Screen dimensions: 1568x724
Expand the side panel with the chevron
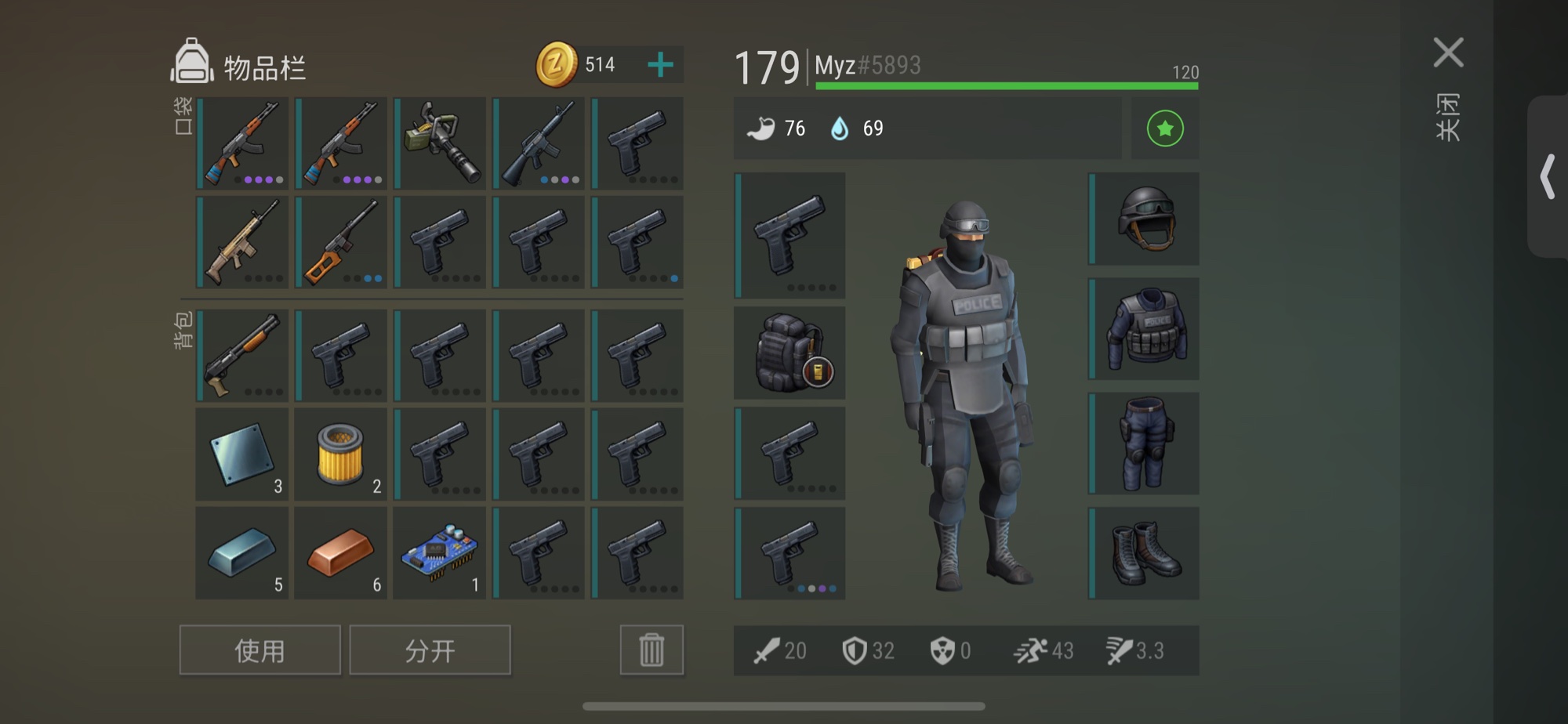pyautogui.click(x=1548, y=177)
